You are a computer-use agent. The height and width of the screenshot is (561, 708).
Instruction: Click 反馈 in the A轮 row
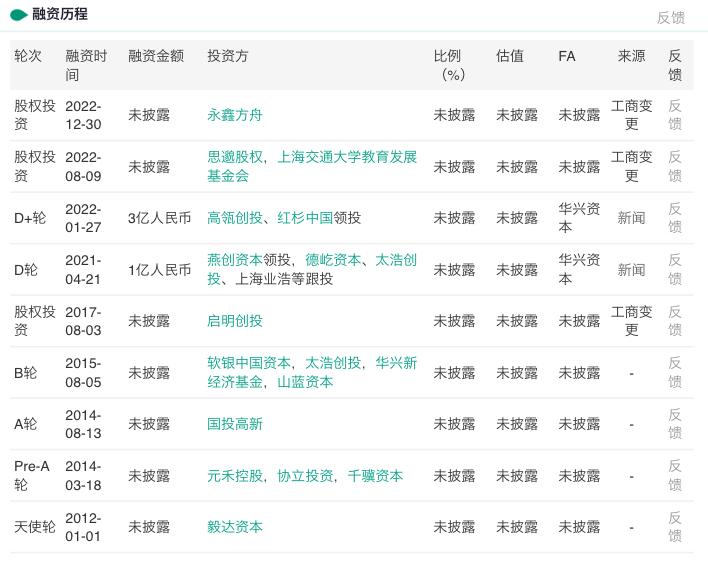click(x=675, y=424)
